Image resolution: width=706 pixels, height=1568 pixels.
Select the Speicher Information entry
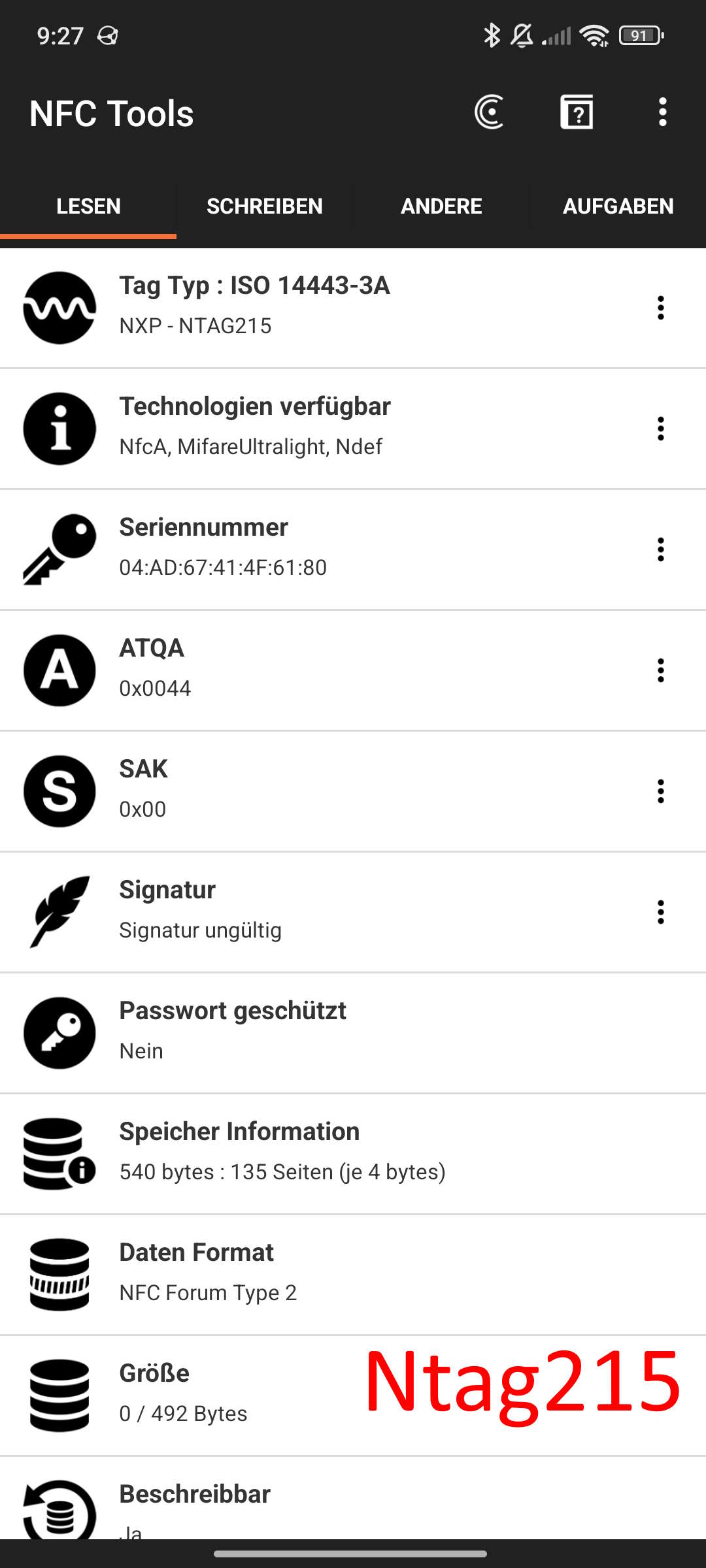click(353, 1154)
